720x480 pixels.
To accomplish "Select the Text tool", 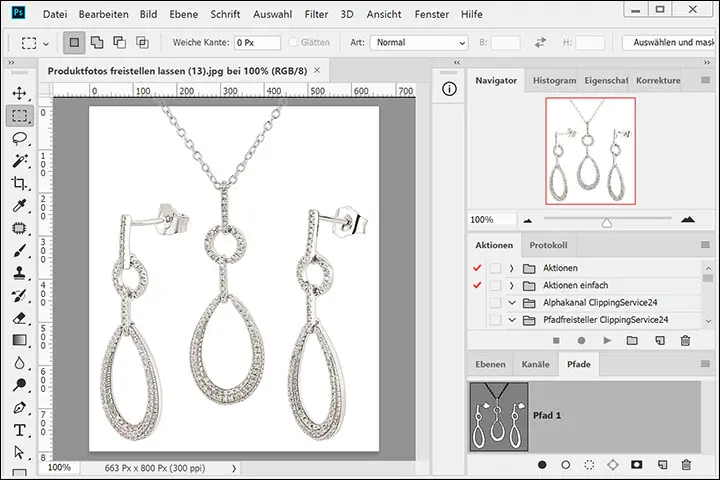I will (x=19, y=431).
